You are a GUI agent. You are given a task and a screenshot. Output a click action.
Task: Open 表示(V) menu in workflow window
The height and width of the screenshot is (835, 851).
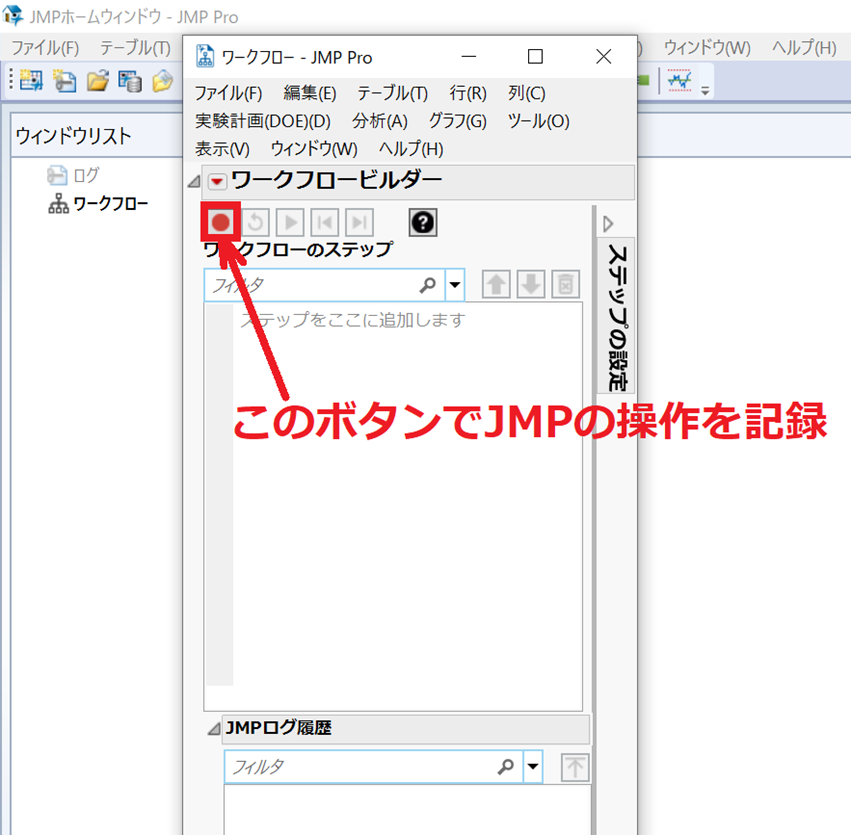[222, 149]
